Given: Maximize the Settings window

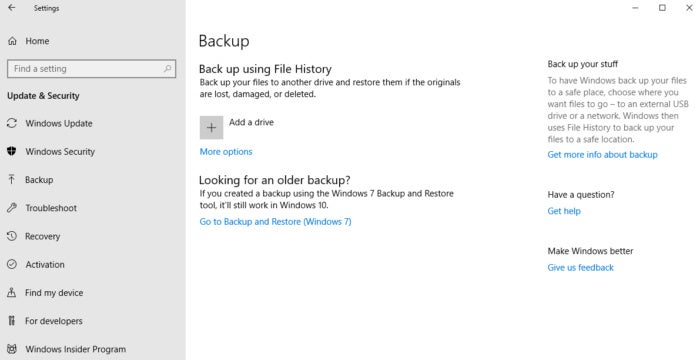Looking at the screenshot, I should [662, 8].
